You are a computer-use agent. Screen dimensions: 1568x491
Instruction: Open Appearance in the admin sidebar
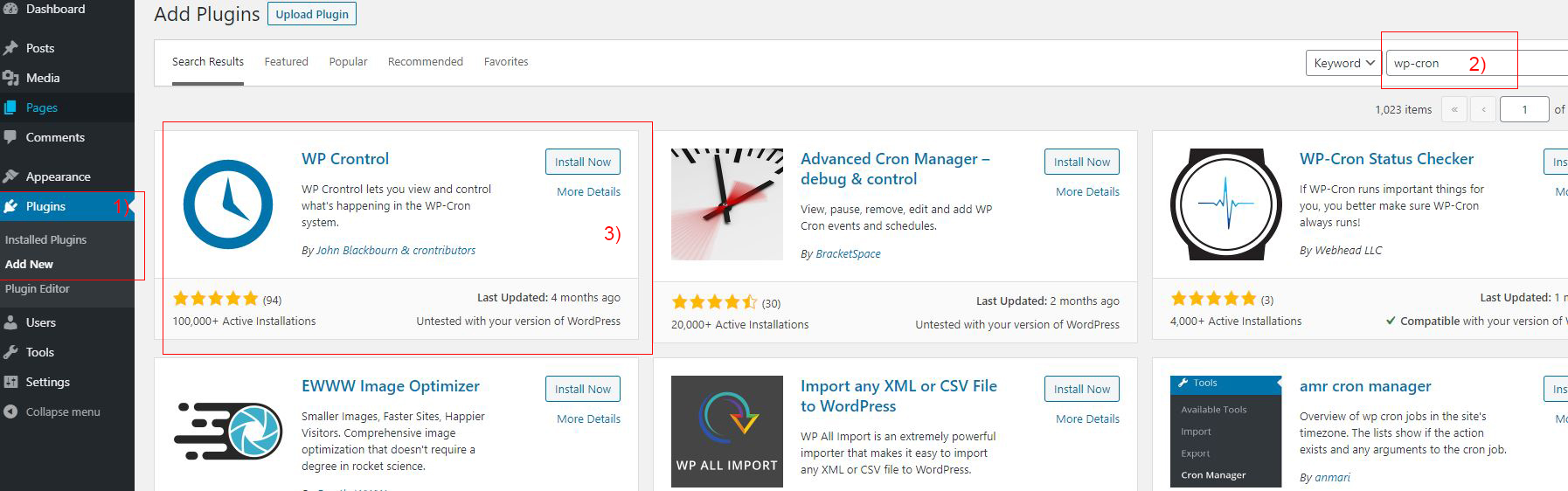pos(58,176)
